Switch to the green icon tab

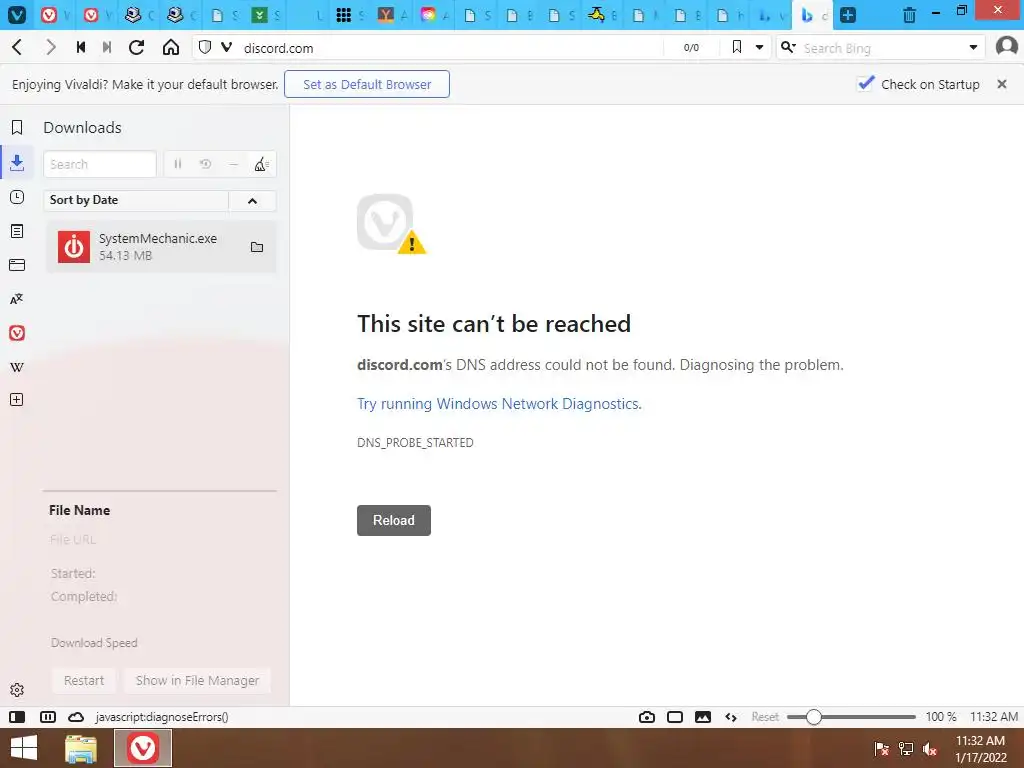(x=266, y=14)
